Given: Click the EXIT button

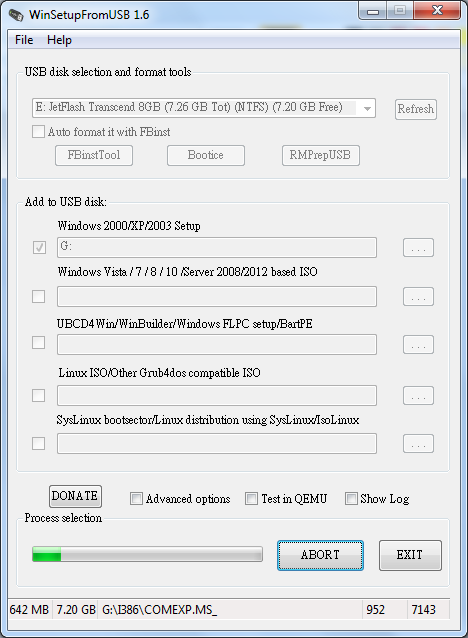Looking at the screenshot, I should point(410,555).
